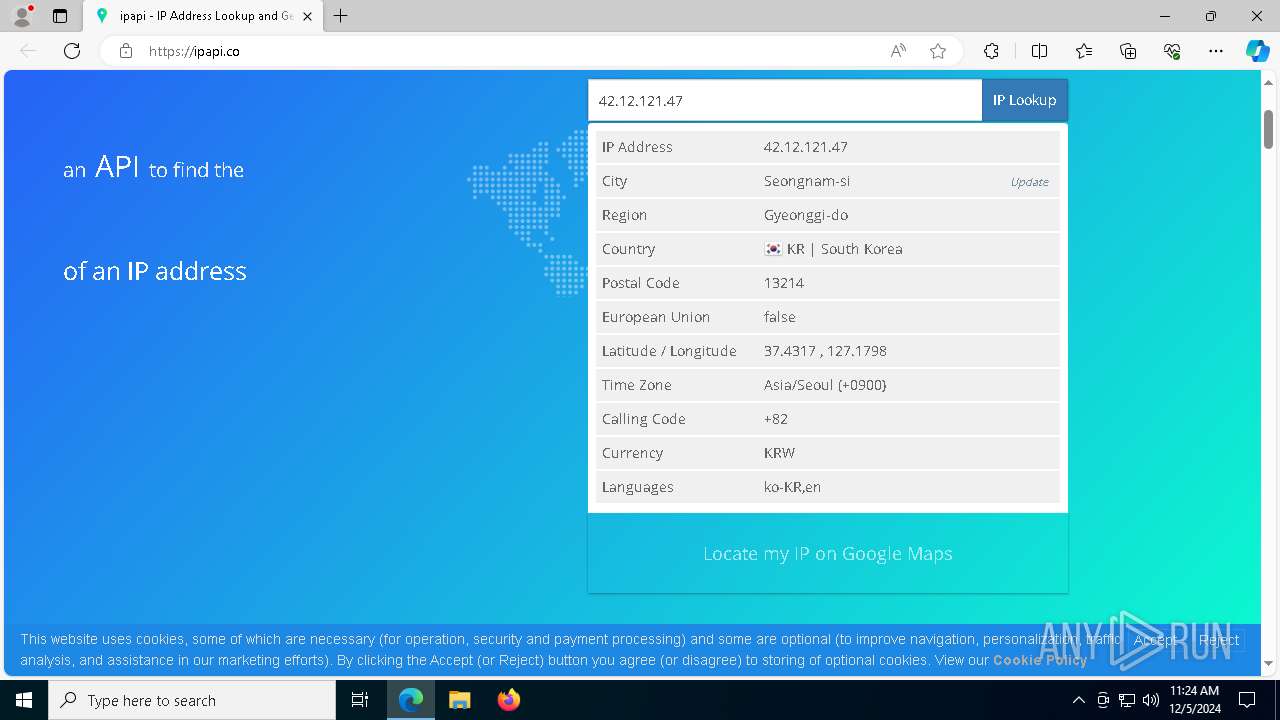
Task: Open the notification center icon
Action: [x=1247, y=700]
